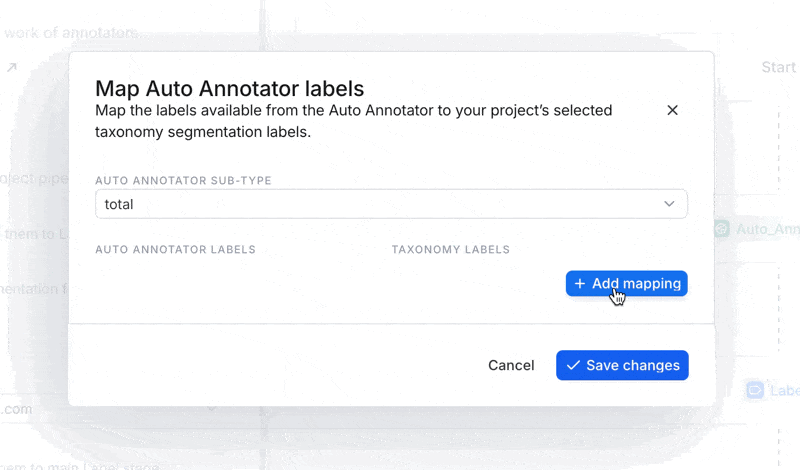Click the dialog description paragraph text
The image size is (800, 470).
tap(354, 121)
